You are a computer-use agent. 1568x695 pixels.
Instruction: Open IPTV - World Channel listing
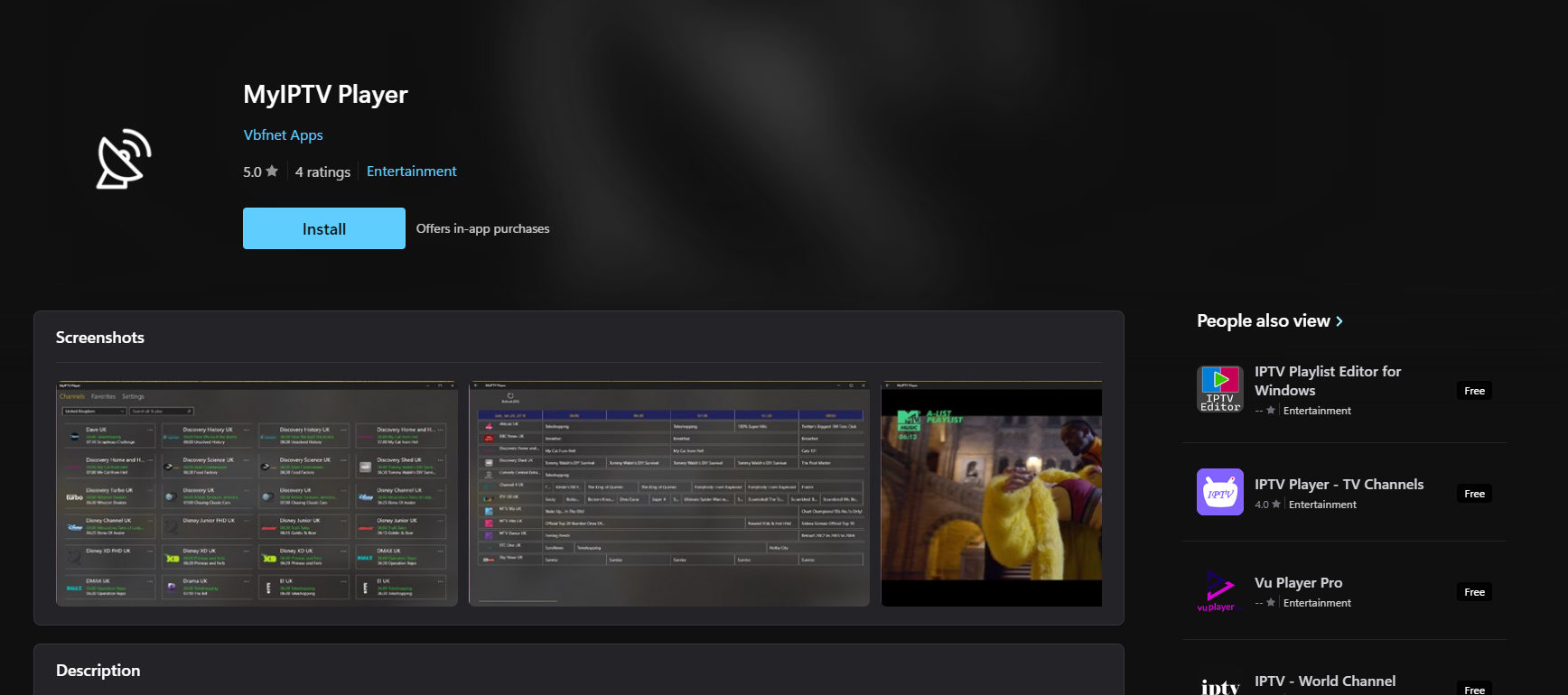[1325, 681]
